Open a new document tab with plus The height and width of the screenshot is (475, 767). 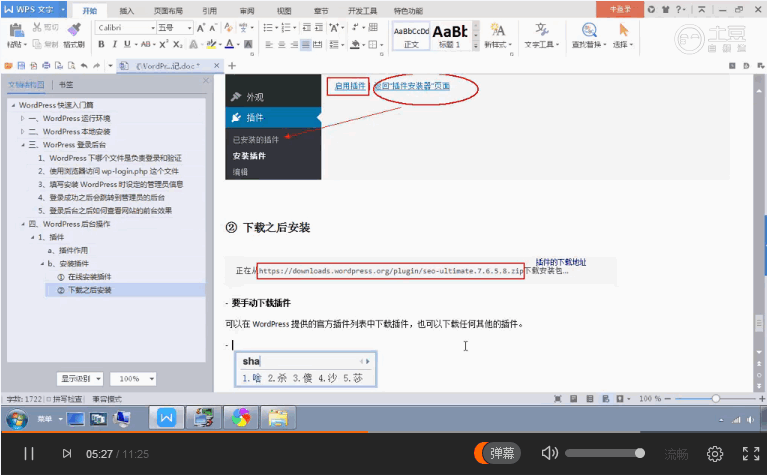point(232,66)
